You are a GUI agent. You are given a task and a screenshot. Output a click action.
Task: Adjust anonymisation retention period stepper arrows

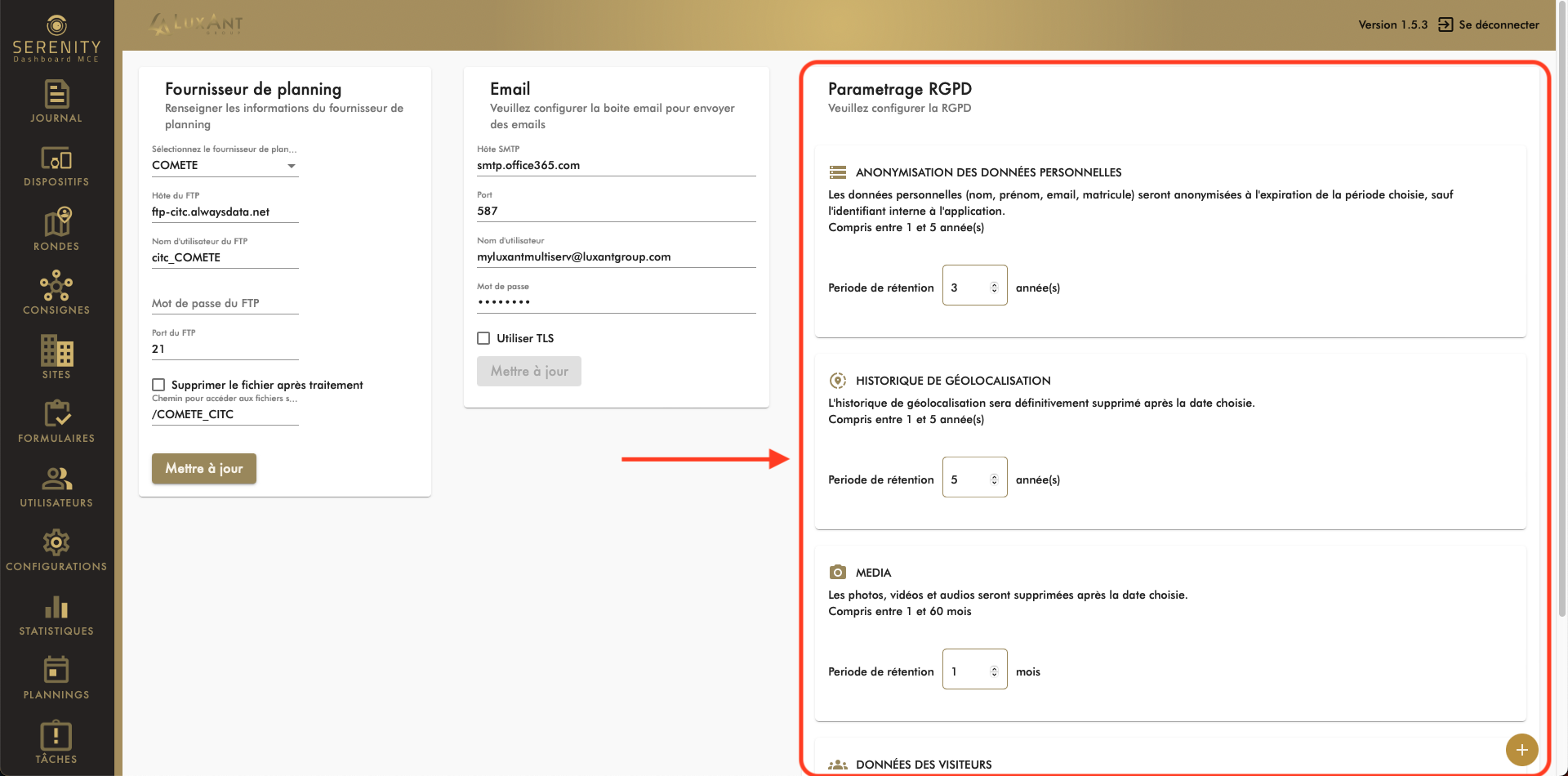tap(994, 288)
